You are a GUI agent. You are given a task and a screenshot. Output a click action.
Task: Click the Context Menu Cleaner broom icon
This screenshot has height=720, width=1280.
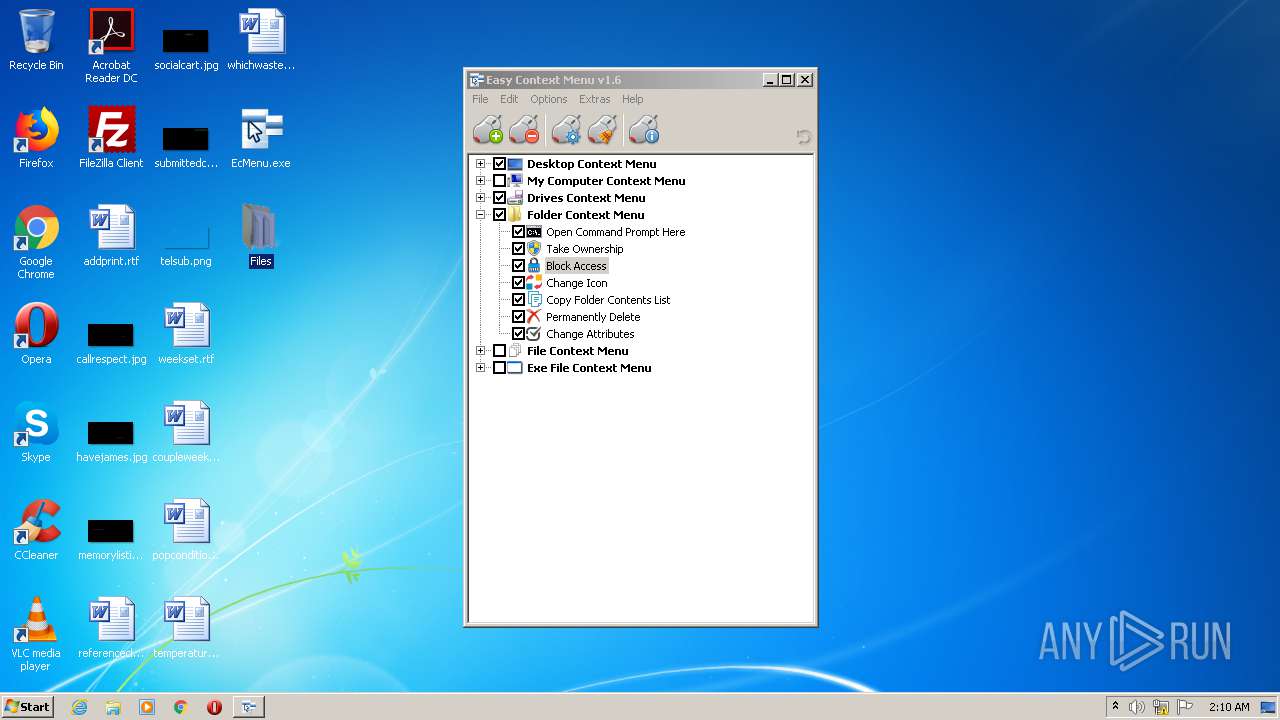(x=602, y=130)
